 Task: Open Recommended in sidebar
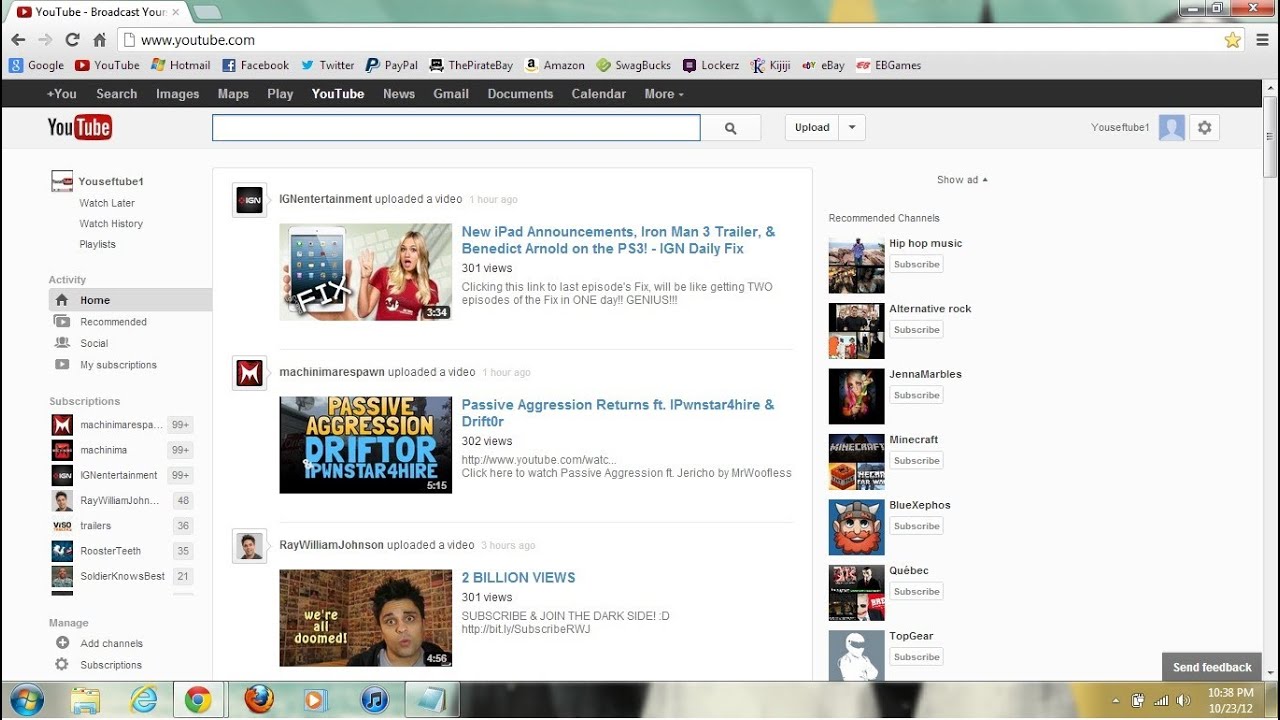[113, 322]
